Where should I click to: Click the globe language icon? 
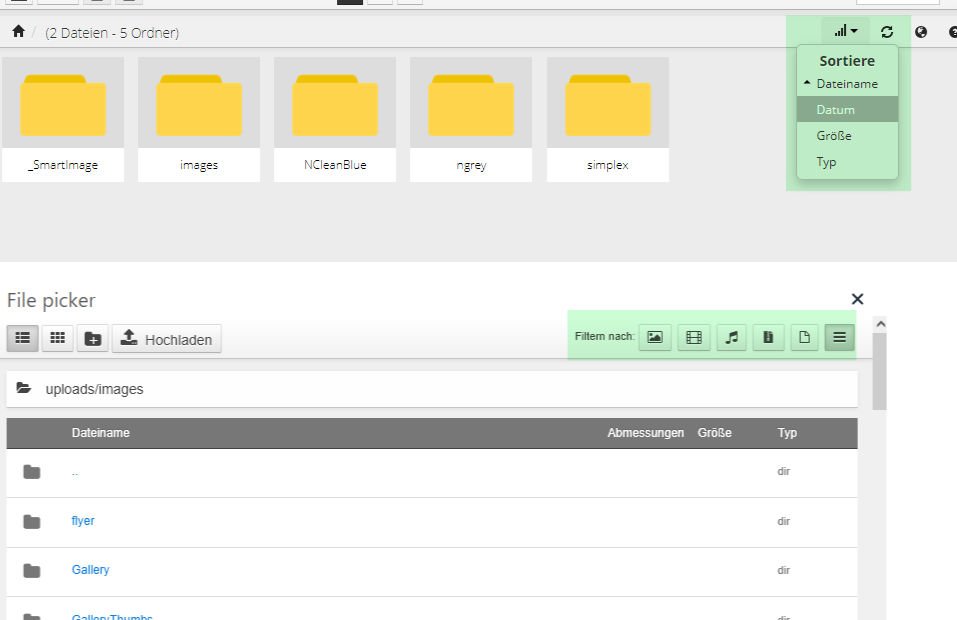(921, 32)
